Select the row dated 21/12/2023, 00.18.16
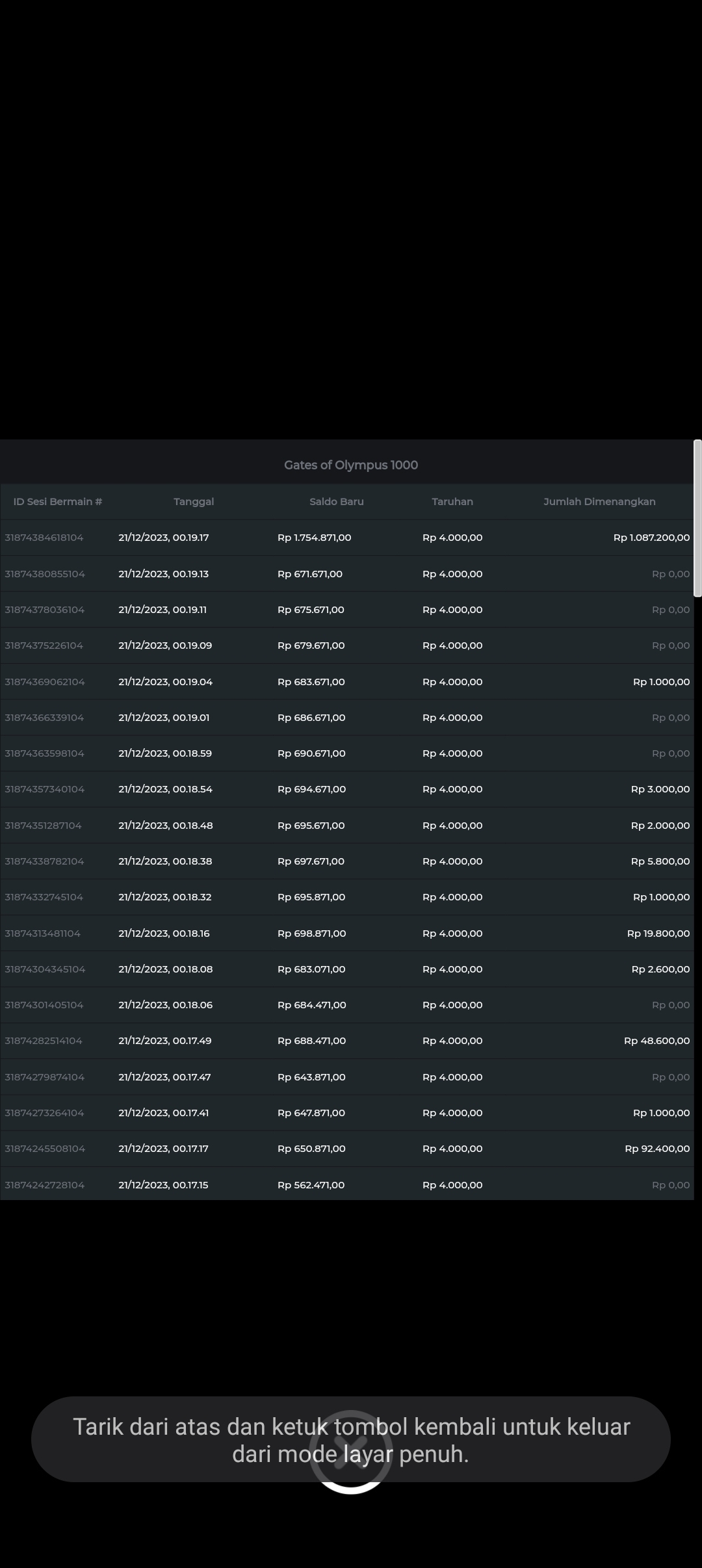The image size is (702, 1568). [164, 934]
